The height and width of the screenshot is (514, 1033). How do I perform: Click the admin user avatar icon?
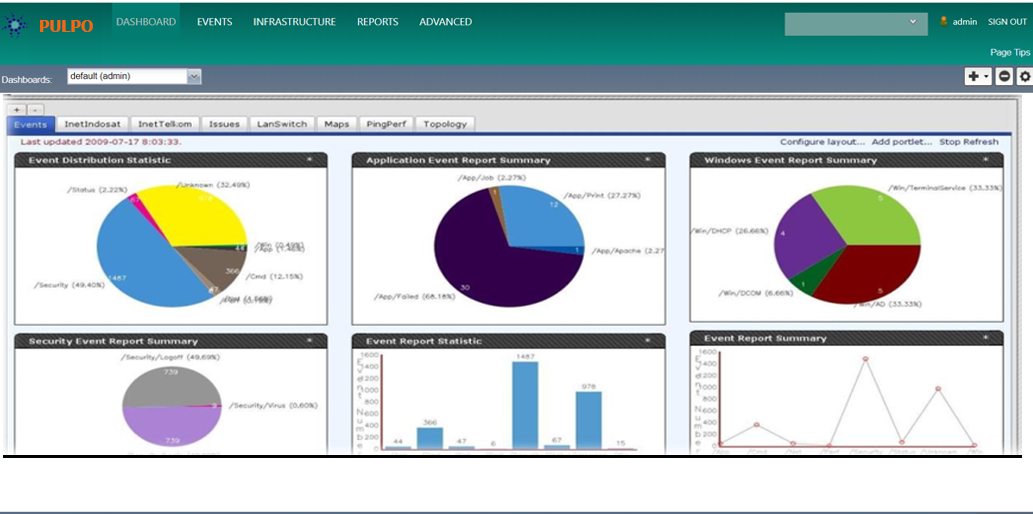943,21
